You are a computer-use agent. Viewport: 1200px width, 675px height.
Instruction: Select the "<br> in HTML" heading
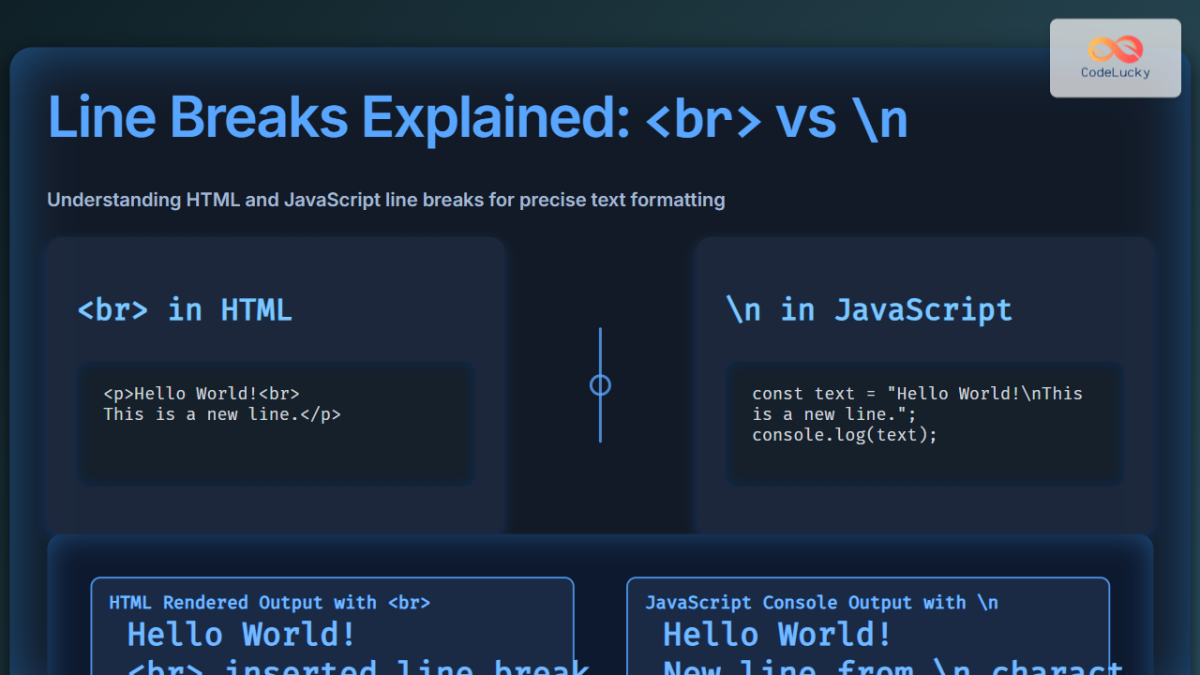point(184,310)
